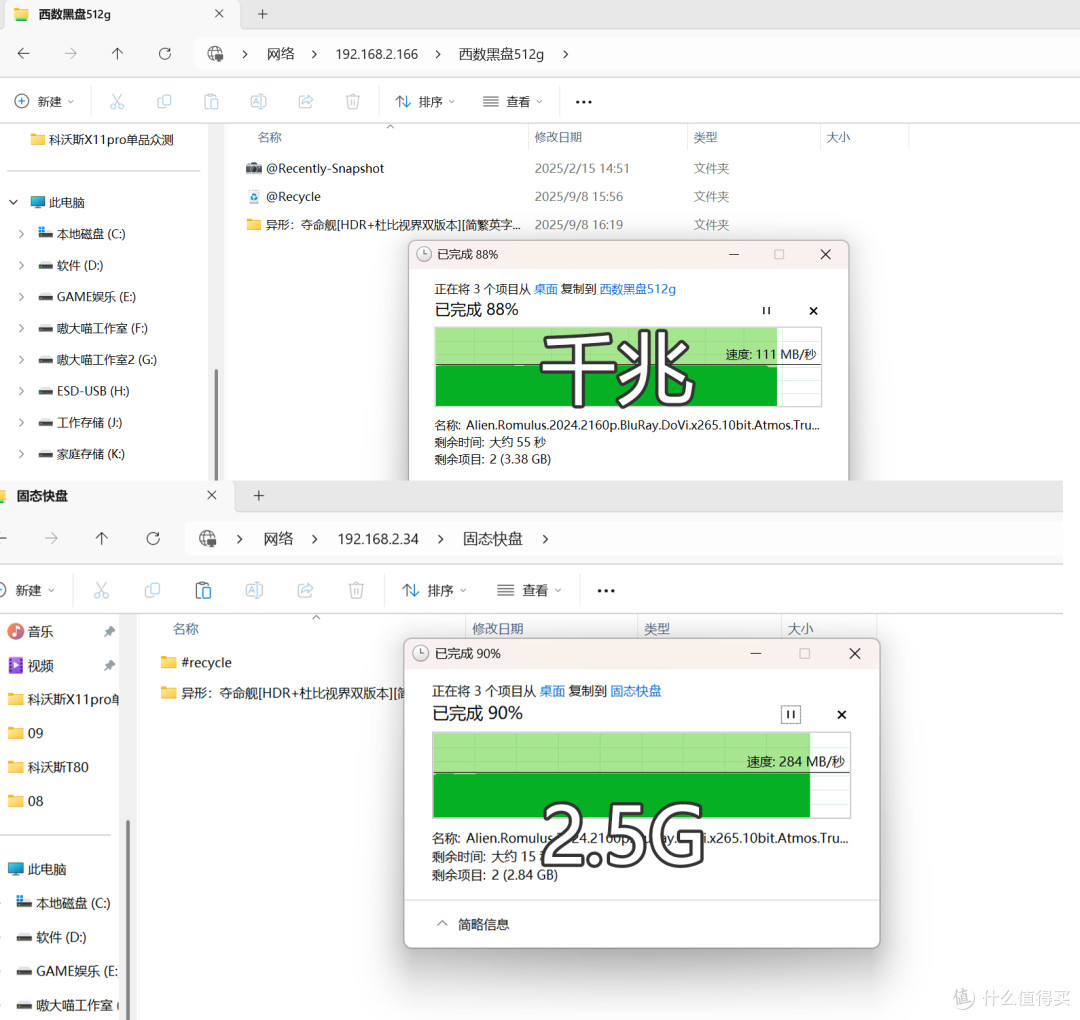1080x1020 pixels.
Task: Open more options in upper toolbar
Action: [583, 102]
